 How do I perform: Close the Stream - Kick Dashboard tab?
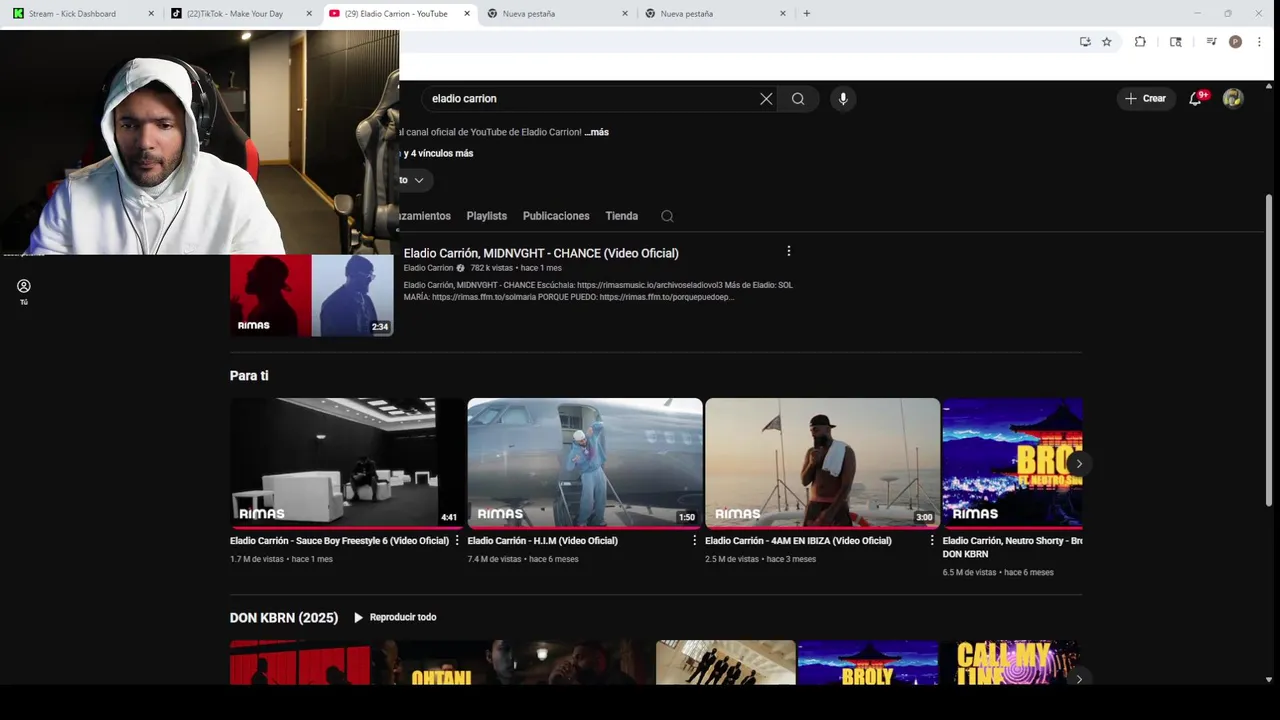tap(151, 14)
